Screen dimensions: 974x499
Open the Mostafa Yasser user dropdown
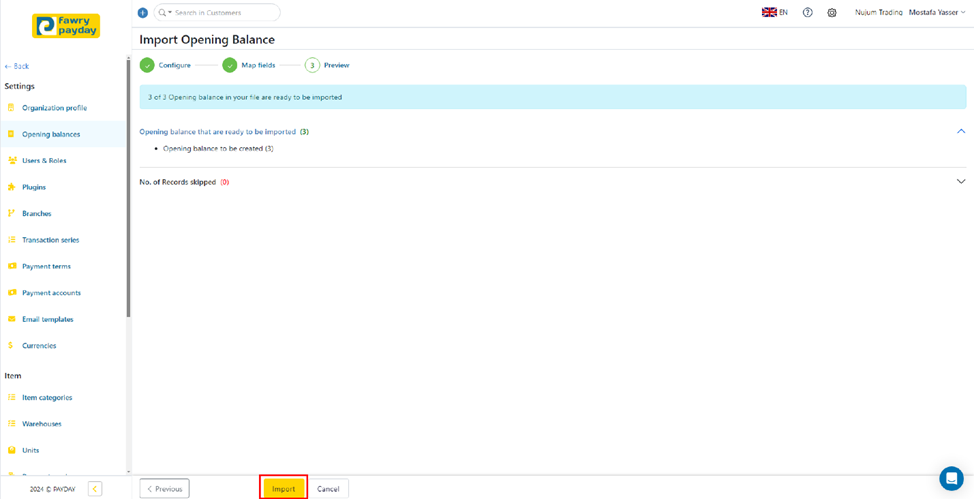coord(937,13)
